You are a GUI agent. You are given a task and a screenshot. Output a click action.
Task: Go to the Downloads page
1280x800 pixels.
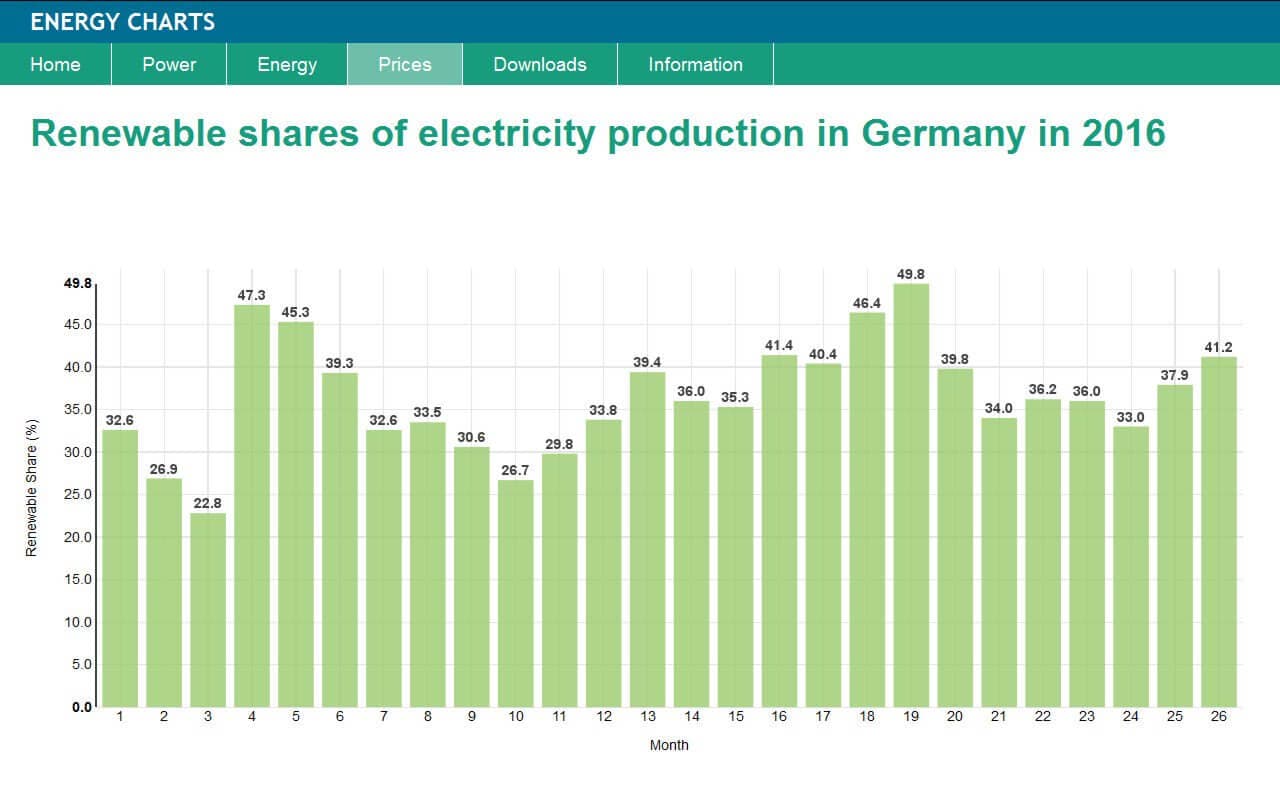pos(540,64)
